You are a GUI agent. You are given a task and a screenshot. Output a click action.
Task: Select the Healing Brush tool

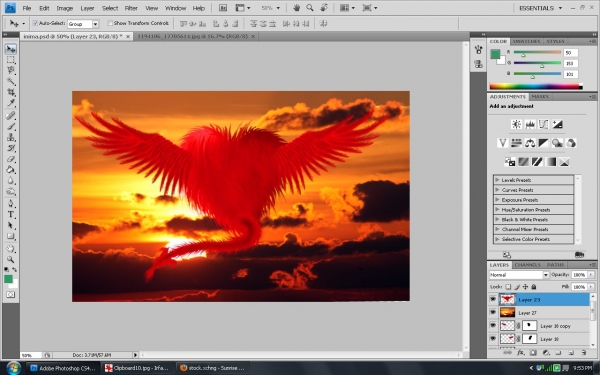pos(11,116)
